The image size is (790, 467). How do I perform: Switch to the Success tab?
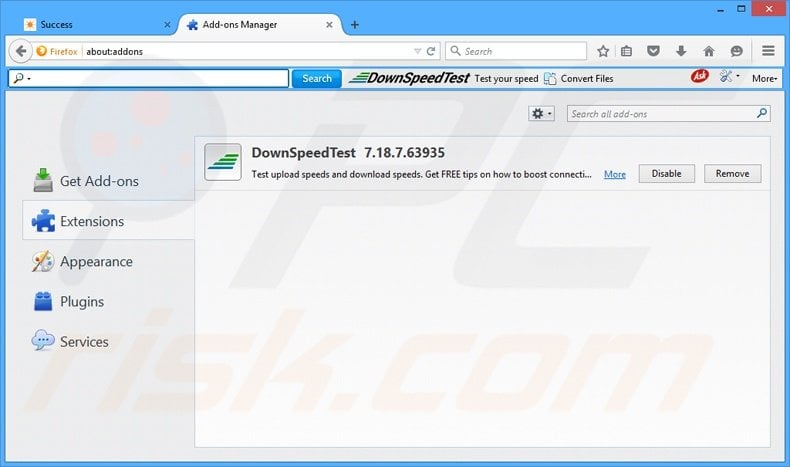tap(96, 24)
